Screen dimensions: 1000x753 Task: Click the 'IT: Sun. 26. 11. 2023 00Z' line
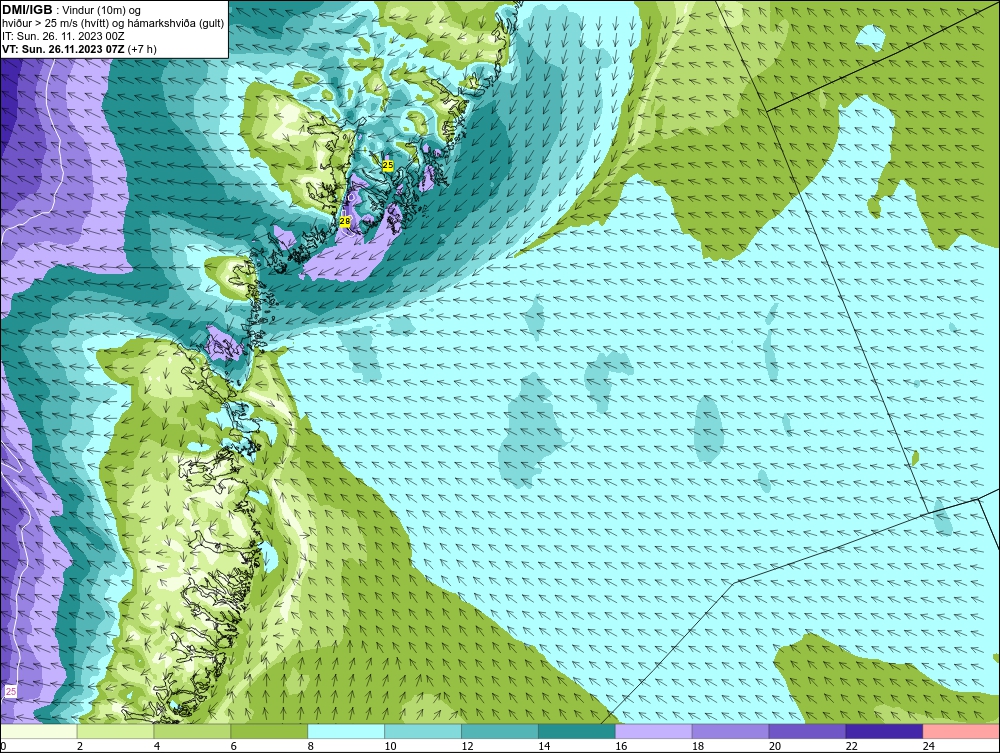(x=63, y=36)
